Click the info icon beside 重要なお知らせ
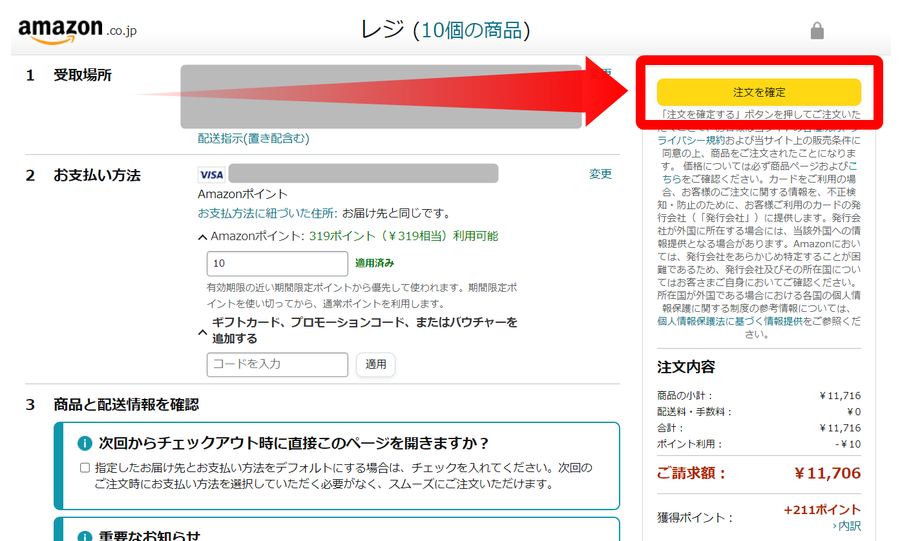 [84, 536]
